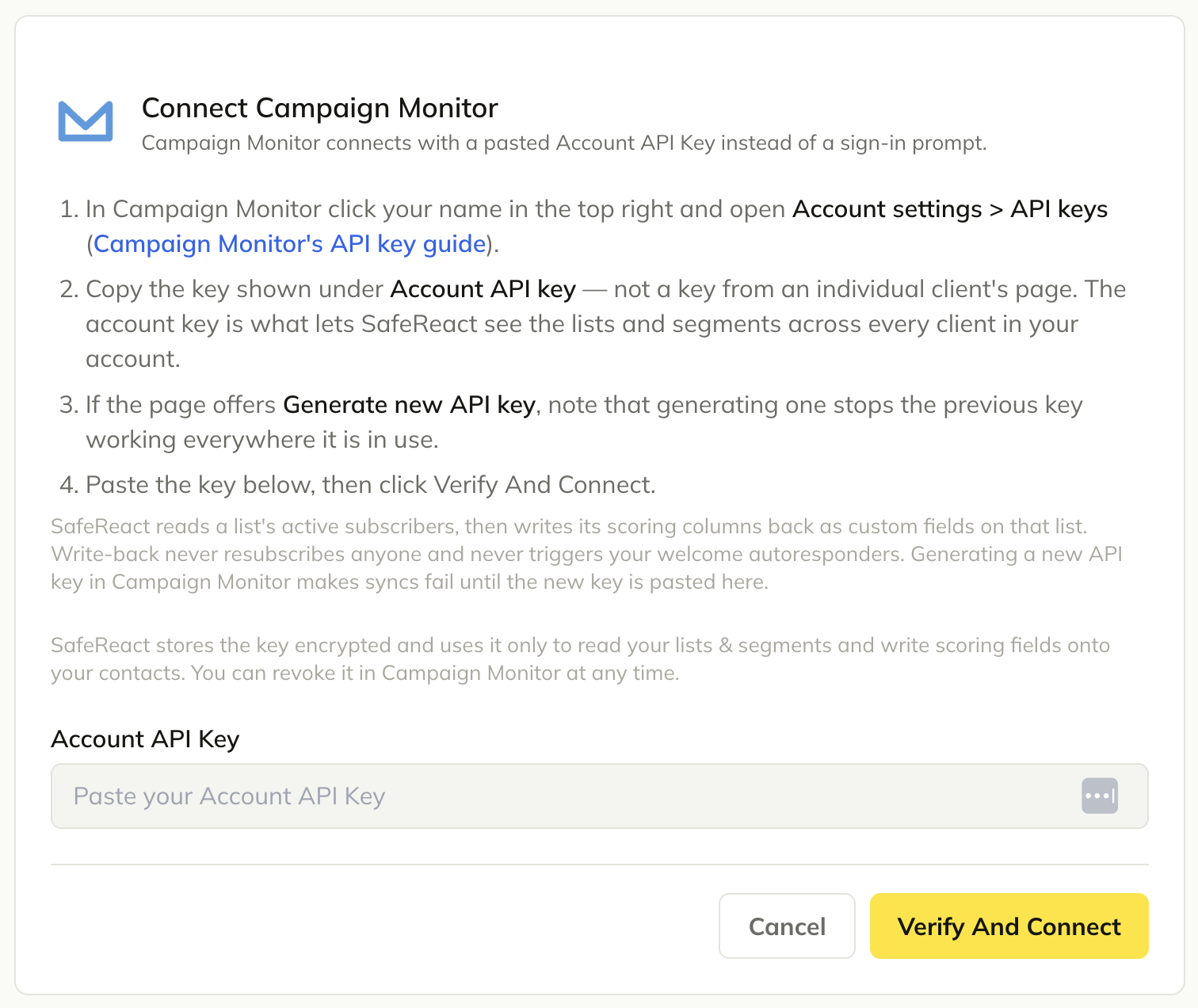Click the password manager icon in the key field

point(1100,796)
